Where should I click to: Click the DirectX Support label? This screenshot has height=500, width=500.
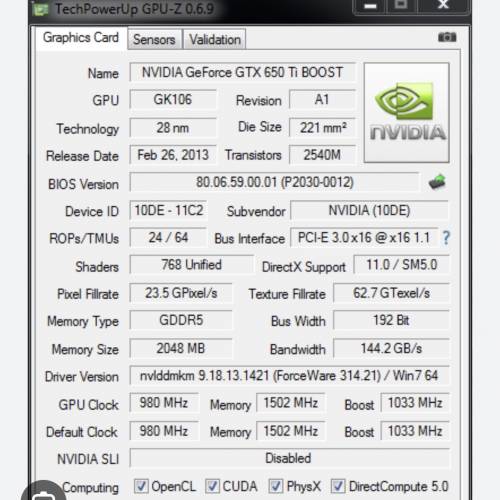point(304,267)
